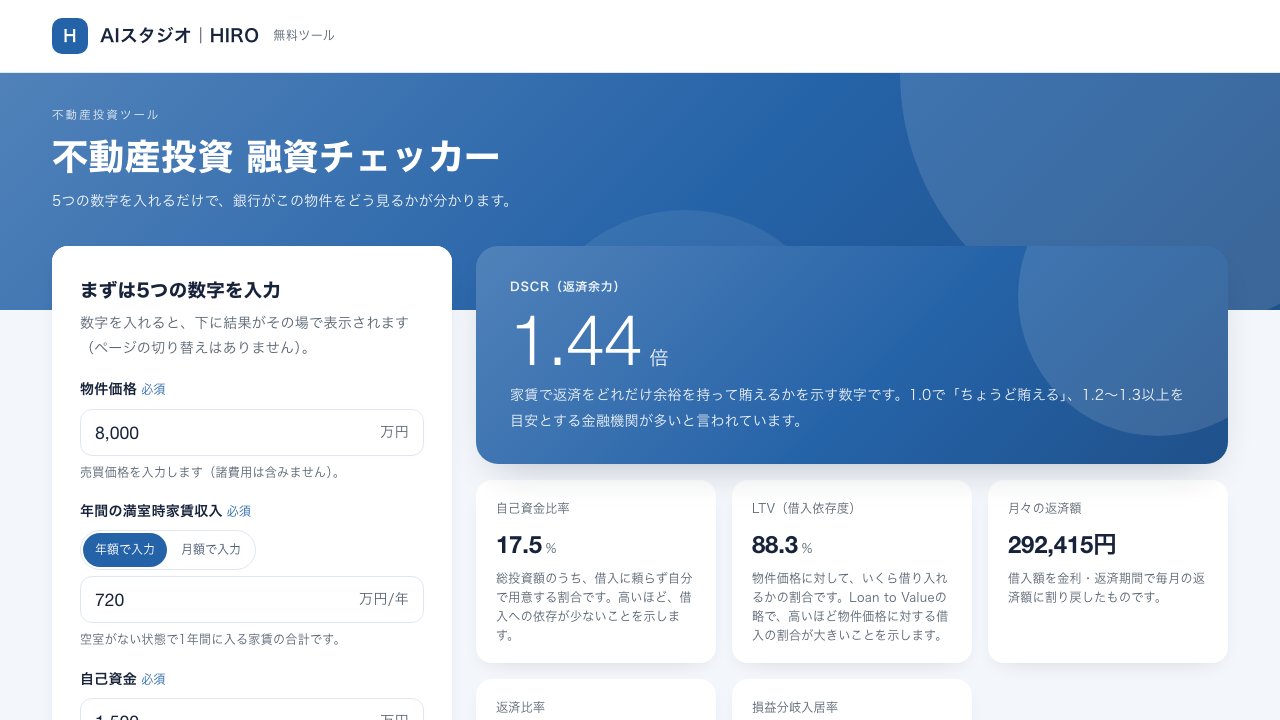Click the LTV（借入依存度） card title
Screen dimensions: 1280x720
[x=804, y=508]
